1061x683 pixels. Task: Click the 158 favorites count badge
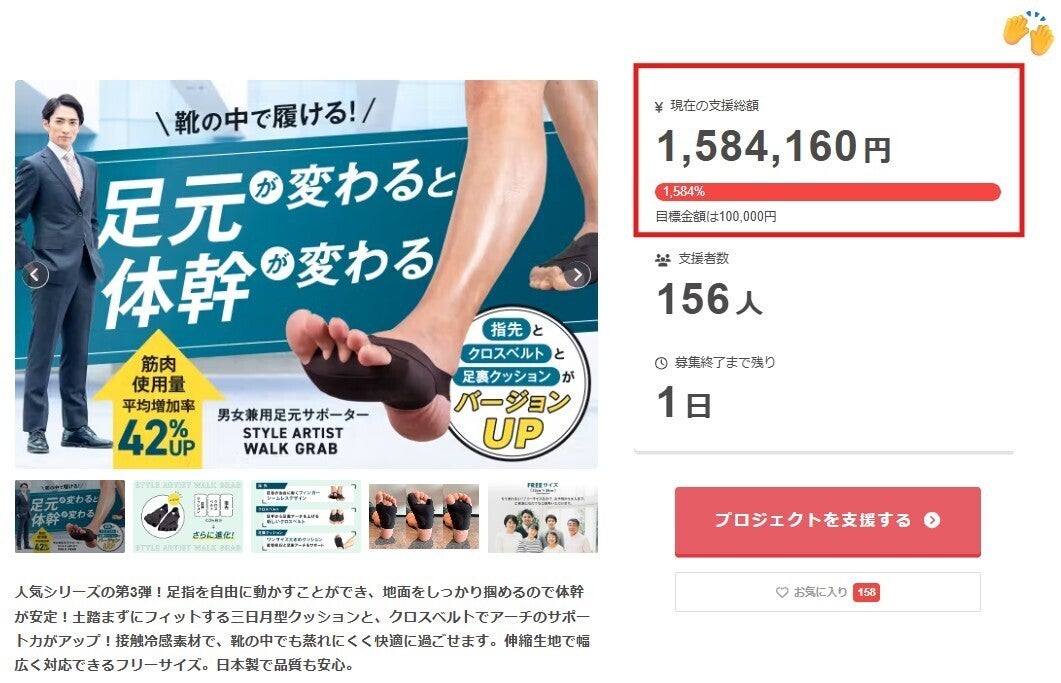click(866, 592)
